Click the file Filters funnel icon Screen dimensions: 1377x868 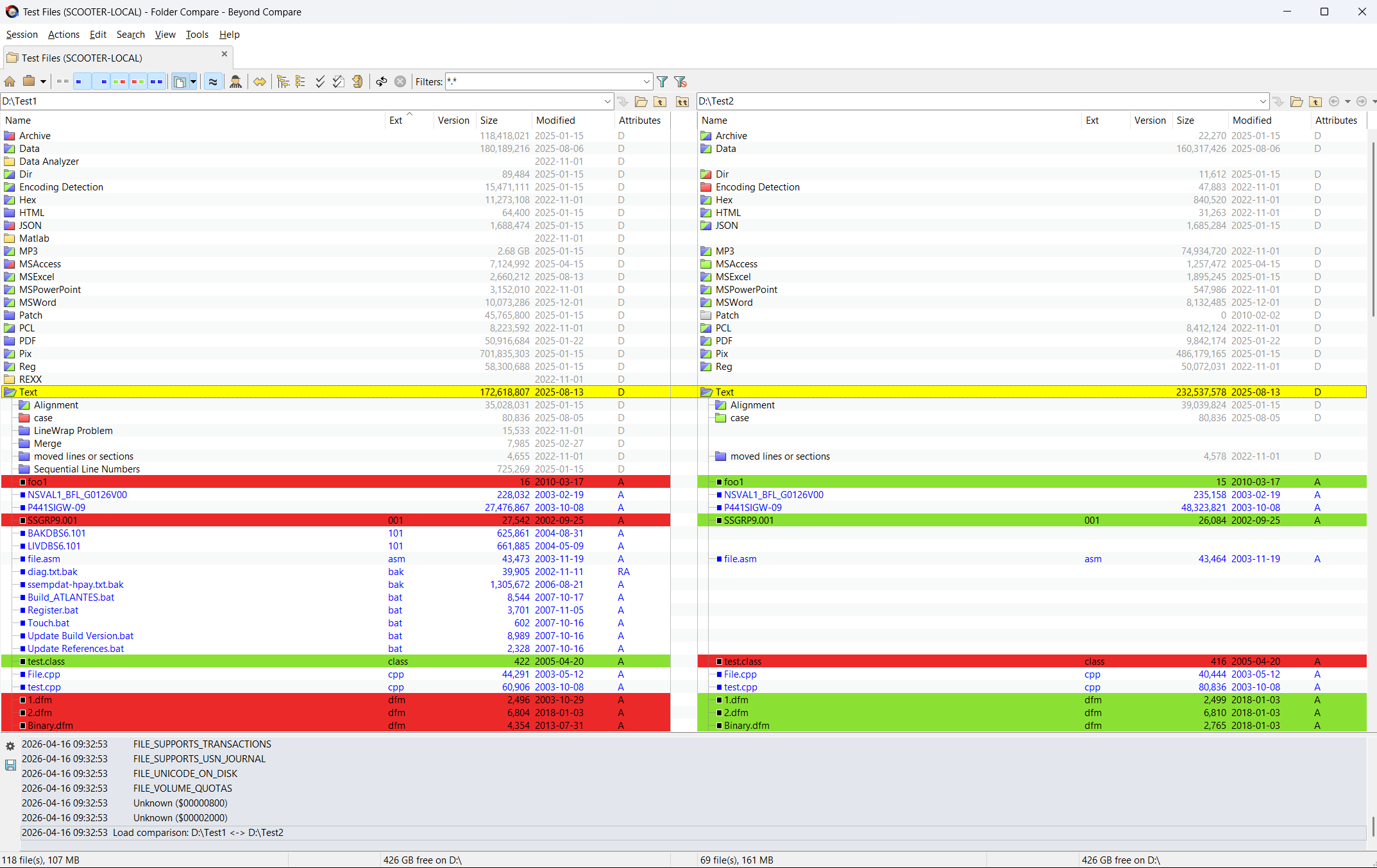(663, 81)
